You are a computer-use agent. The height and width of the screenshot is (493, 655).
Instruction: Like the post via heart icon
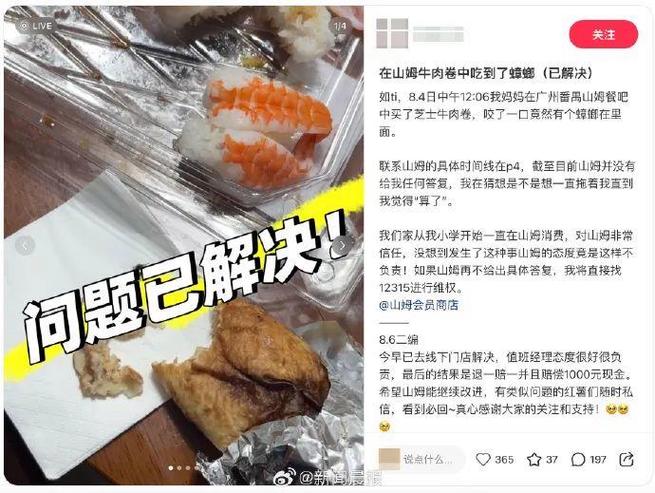coord(483,459)
